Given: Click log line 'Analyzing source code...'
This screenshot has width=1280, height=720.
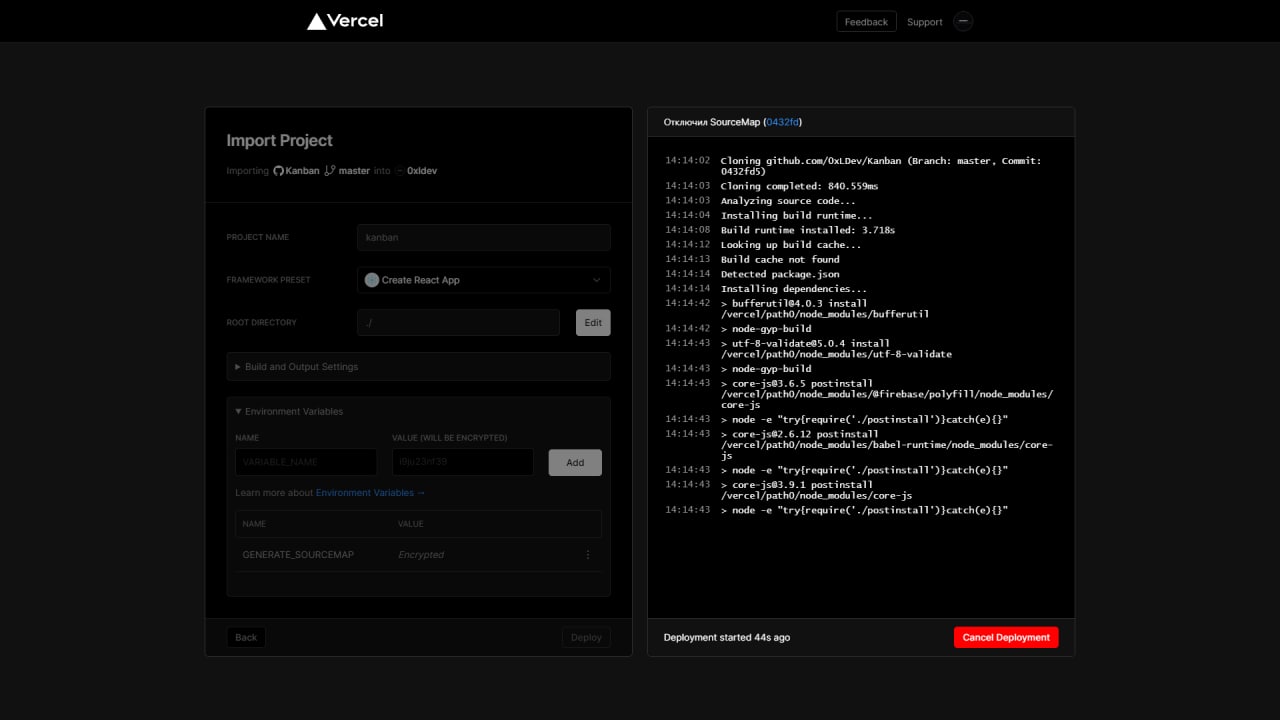Looking at the screenshot, I should click(x=788, y=201).
